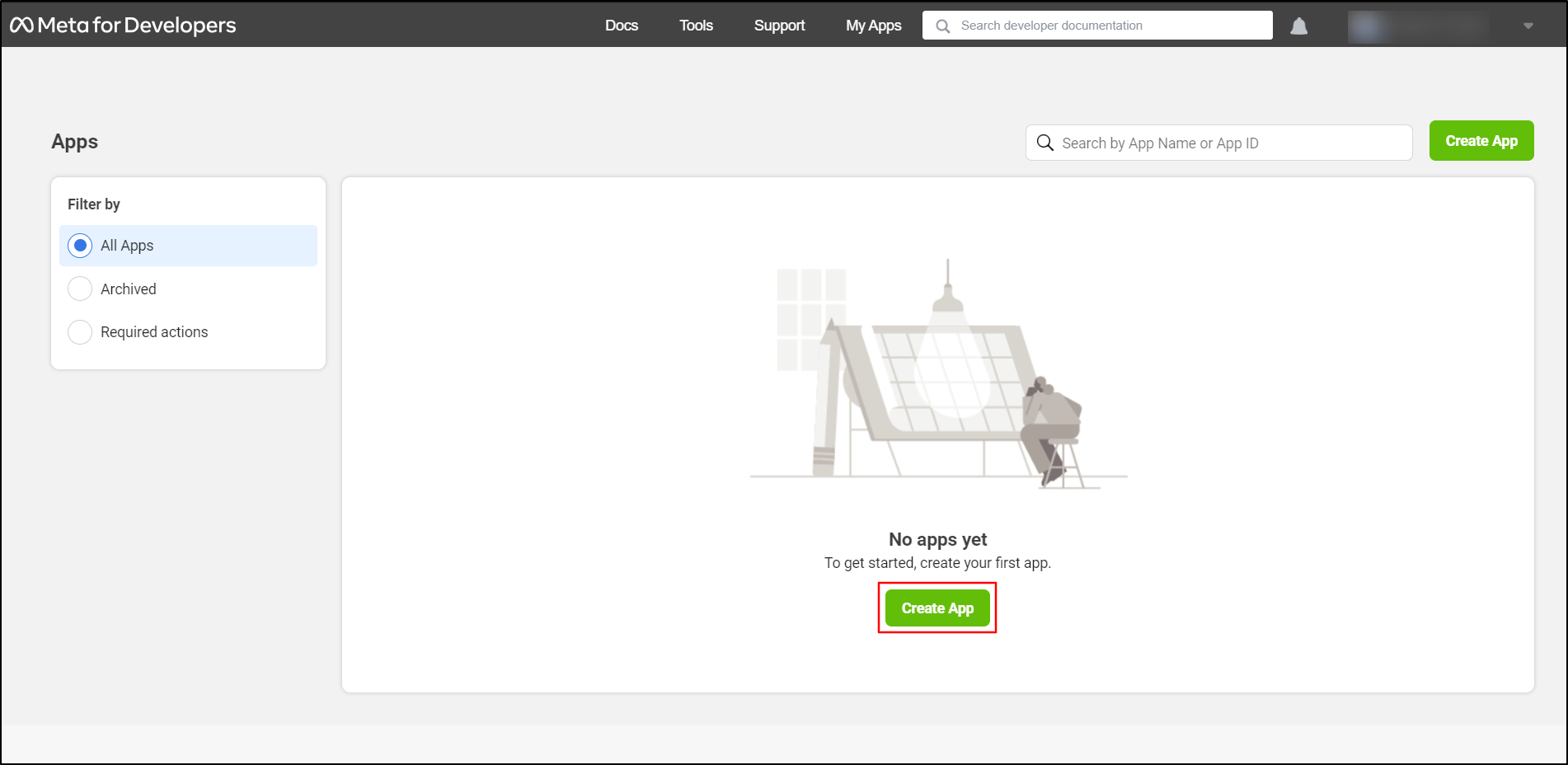Click Create App button at top right
This screenshot has height=765, width=1568.
pos(1481,141)
